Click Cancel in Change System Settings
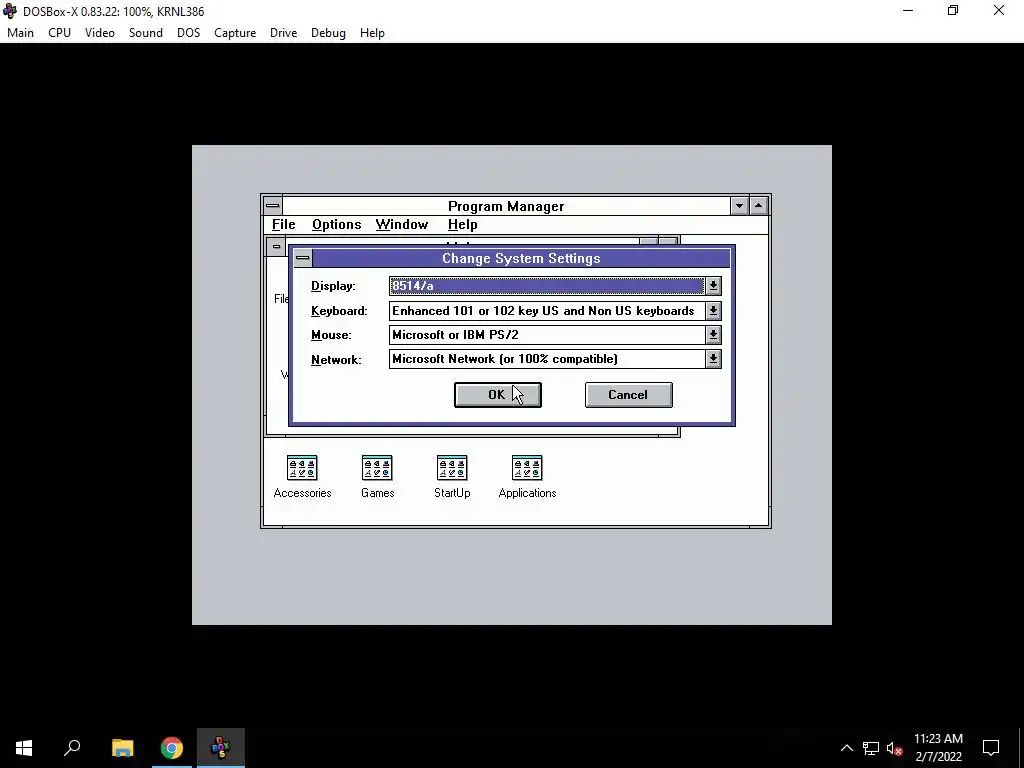The image size is (1024, 768). point(628,395)
